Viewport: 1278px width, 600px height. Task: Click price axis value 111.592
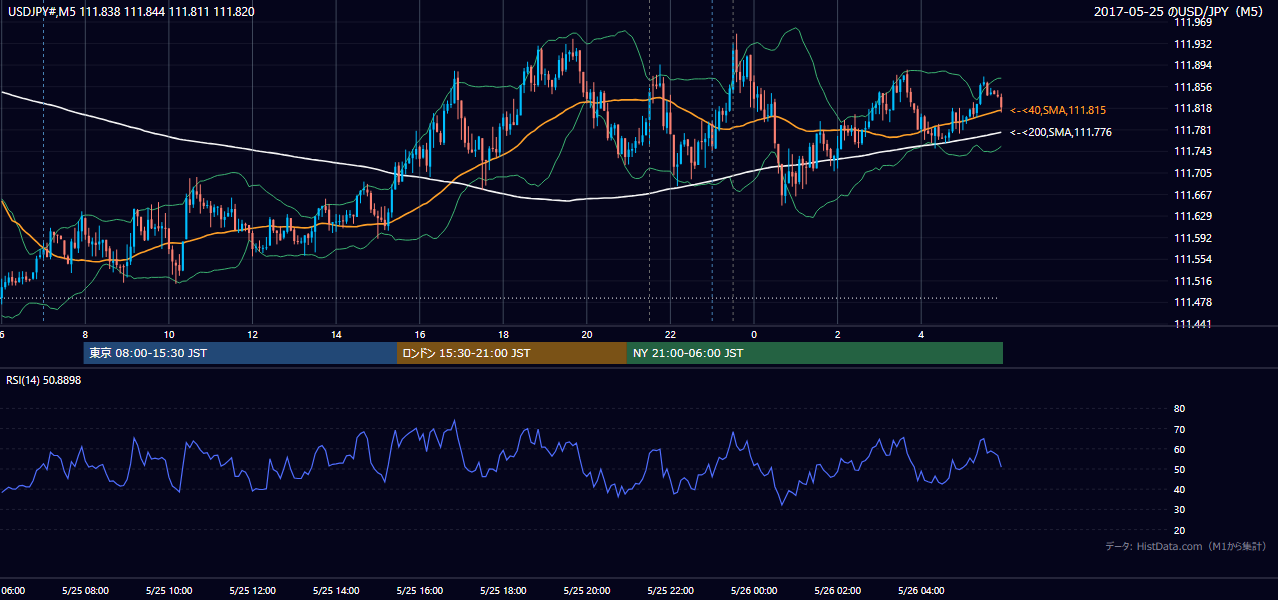pos(1194,238)
